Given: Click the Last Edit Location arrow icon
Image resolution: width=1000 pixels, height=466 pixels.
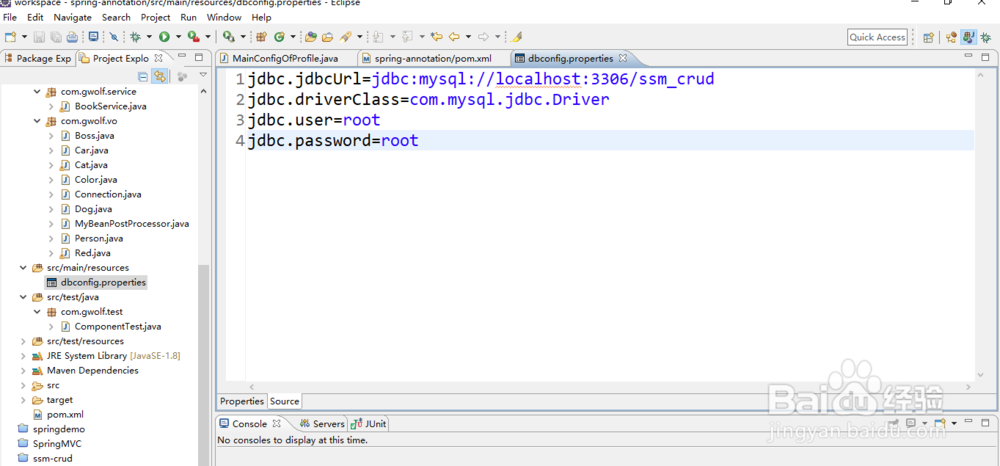Looking at the screenshot, I should coord(437,37).
